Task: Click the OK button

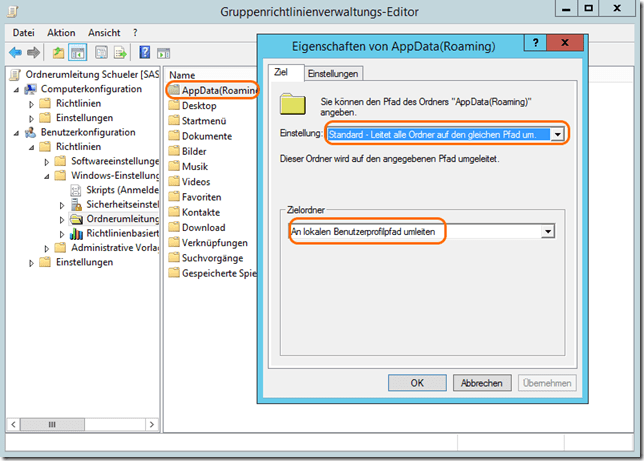Action: click(417, 382)
